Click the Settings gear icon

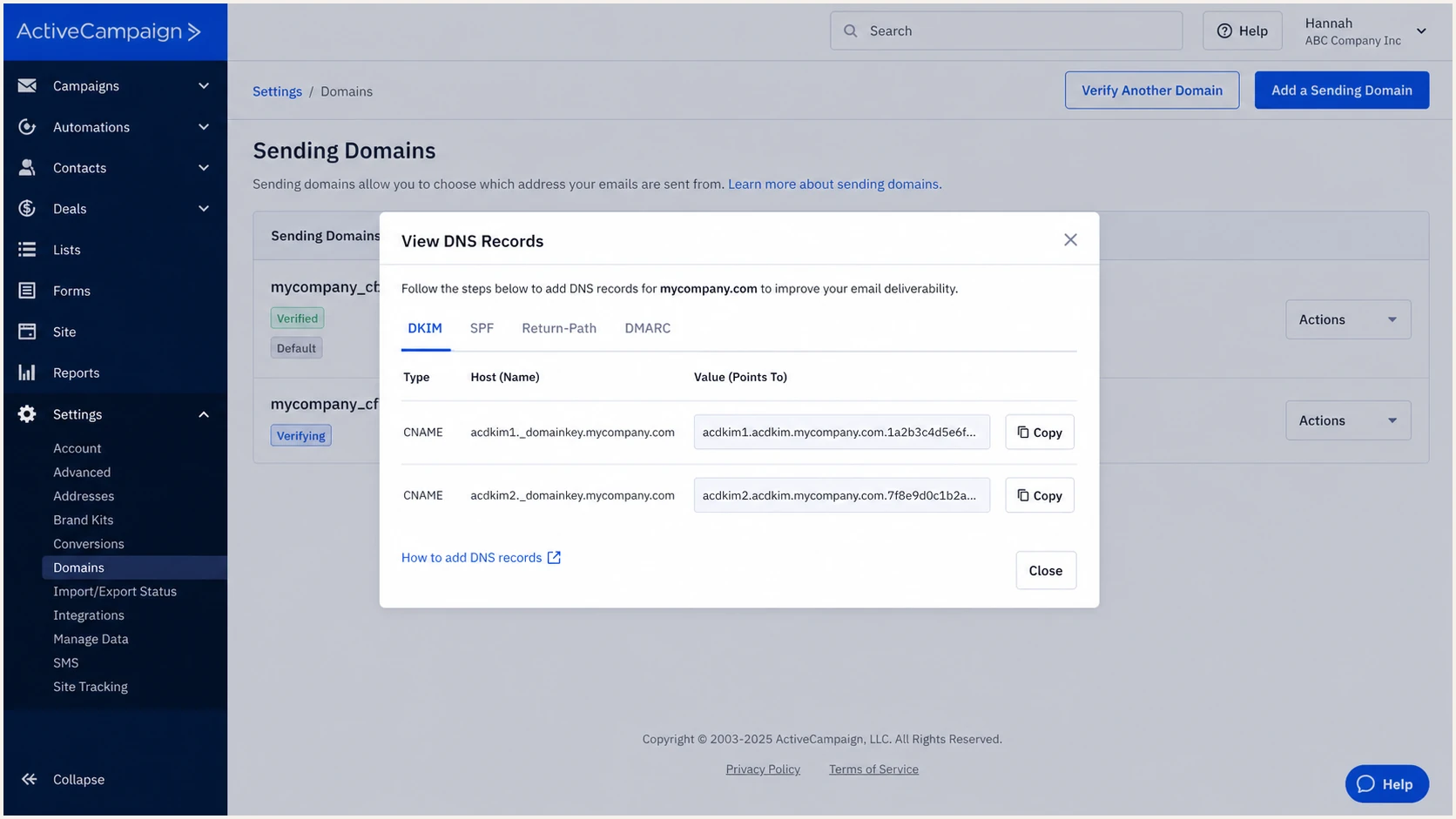(27, 414)
